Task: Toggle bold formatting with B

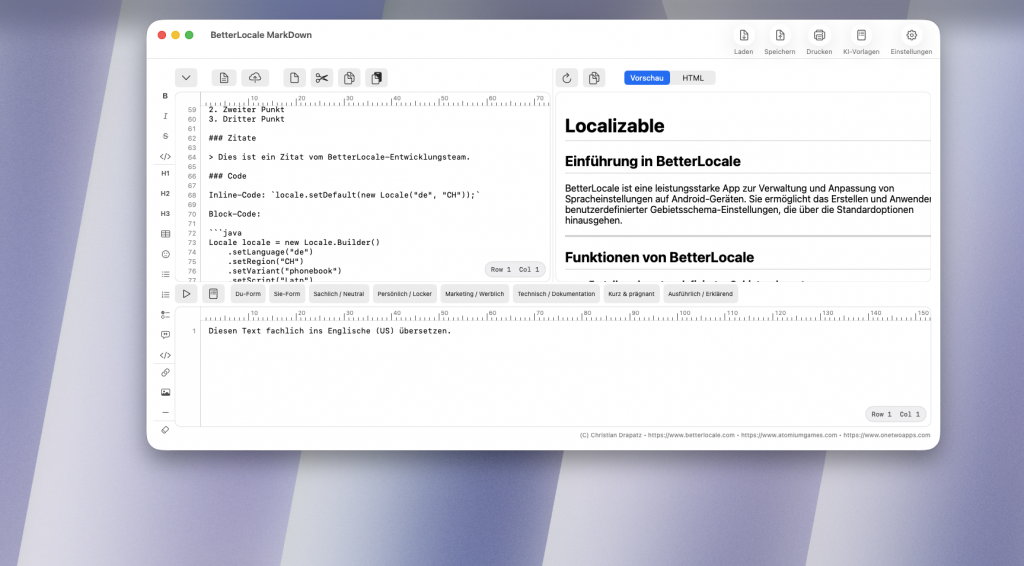Action: 165,96
